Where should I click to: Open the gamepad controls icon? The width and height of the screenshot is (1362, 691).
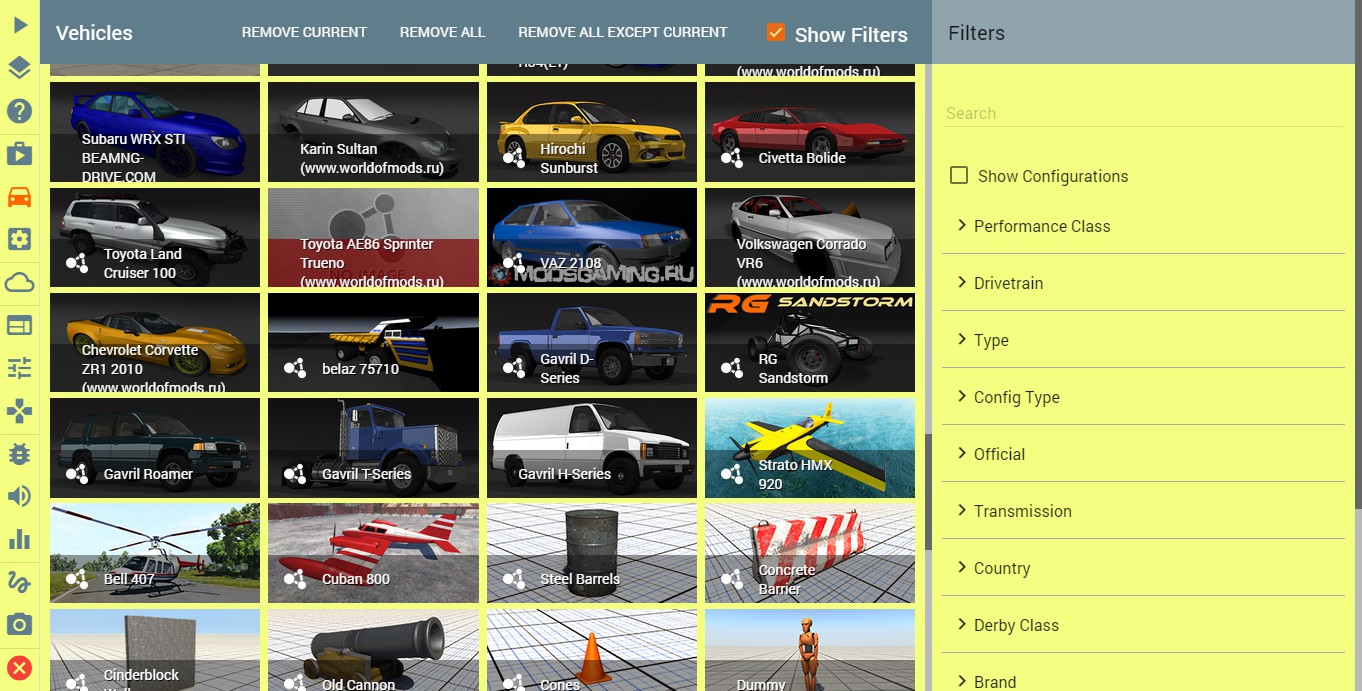click(x=20, y=411)
